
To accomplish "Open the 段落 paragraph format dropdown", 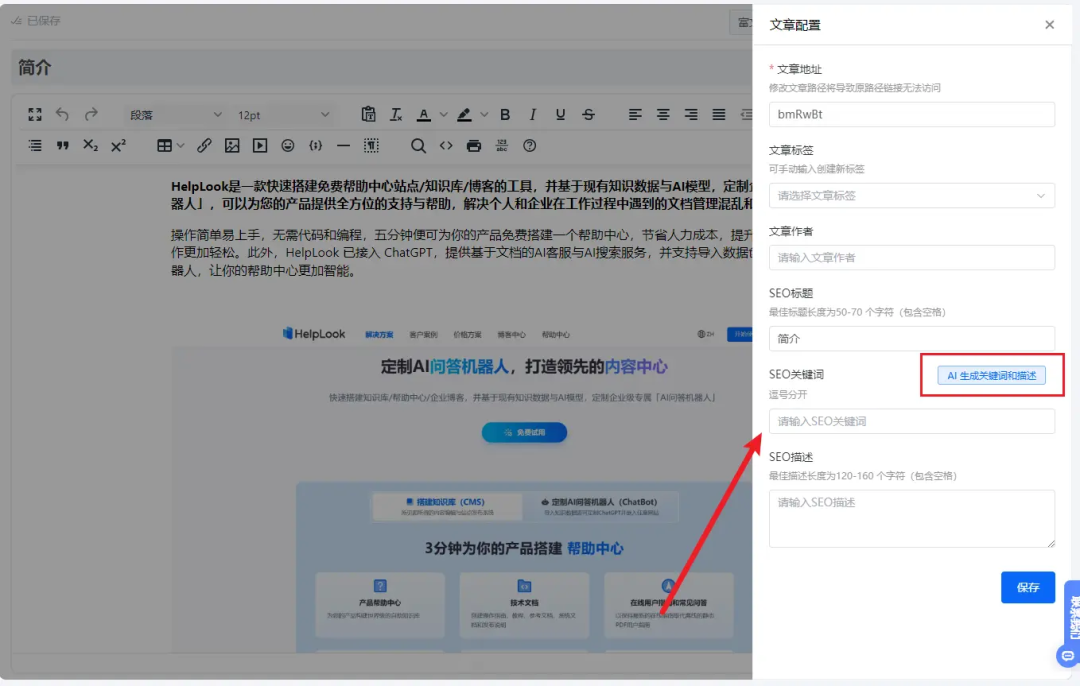I will [x=175, y=115].
